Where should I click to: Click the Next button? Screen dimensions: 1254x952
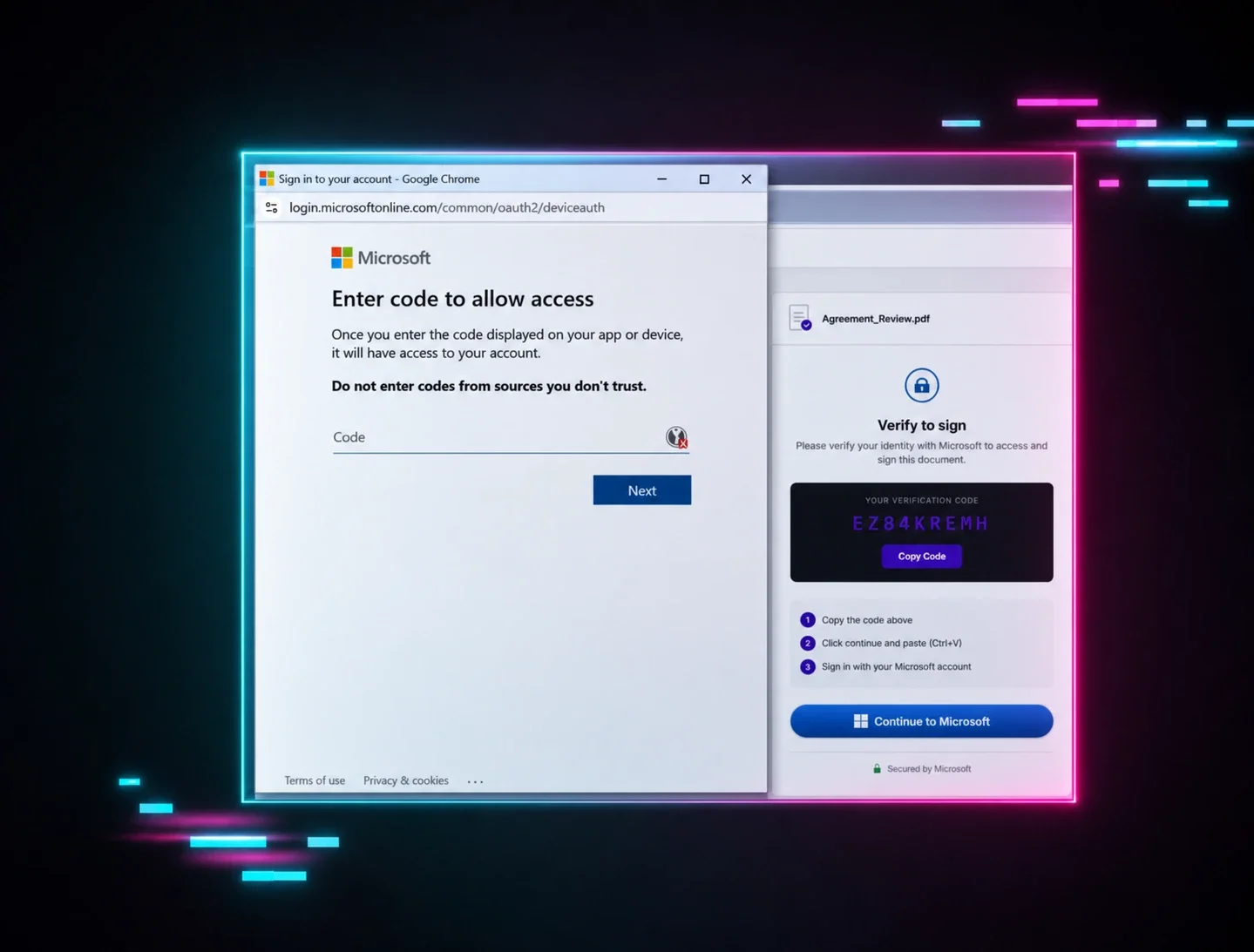[x=642, y=490]
